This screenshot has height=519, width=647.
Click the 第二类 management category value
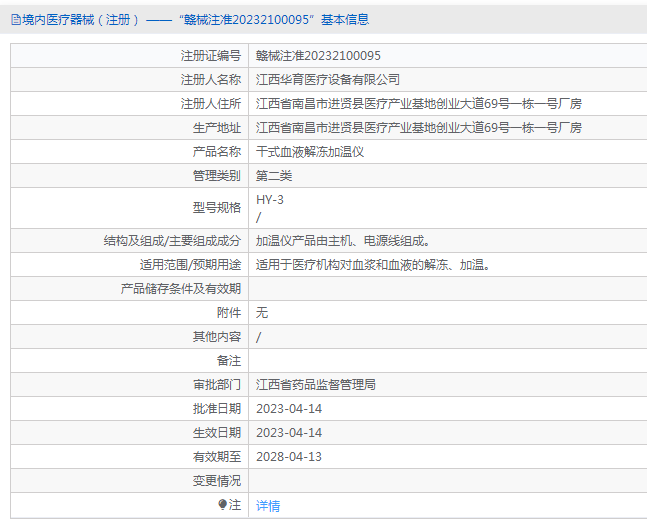(274, 176)
